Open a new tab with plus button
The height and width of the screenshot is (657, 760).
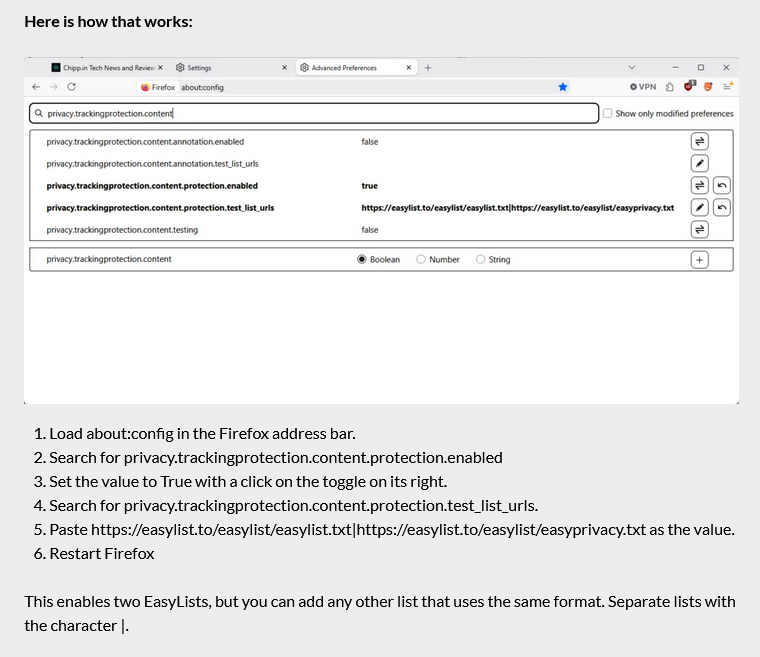tap(428, 68)
